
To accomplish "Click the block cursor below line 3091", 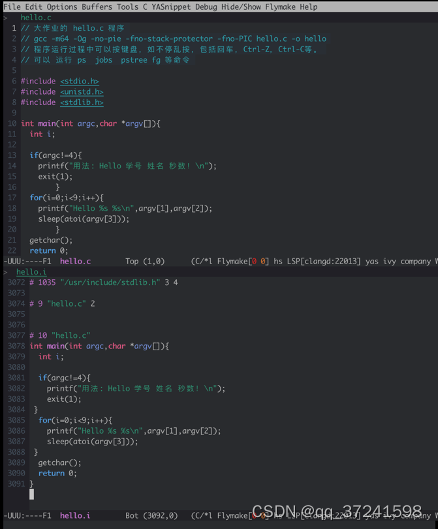I will click(x=31, y=495).
